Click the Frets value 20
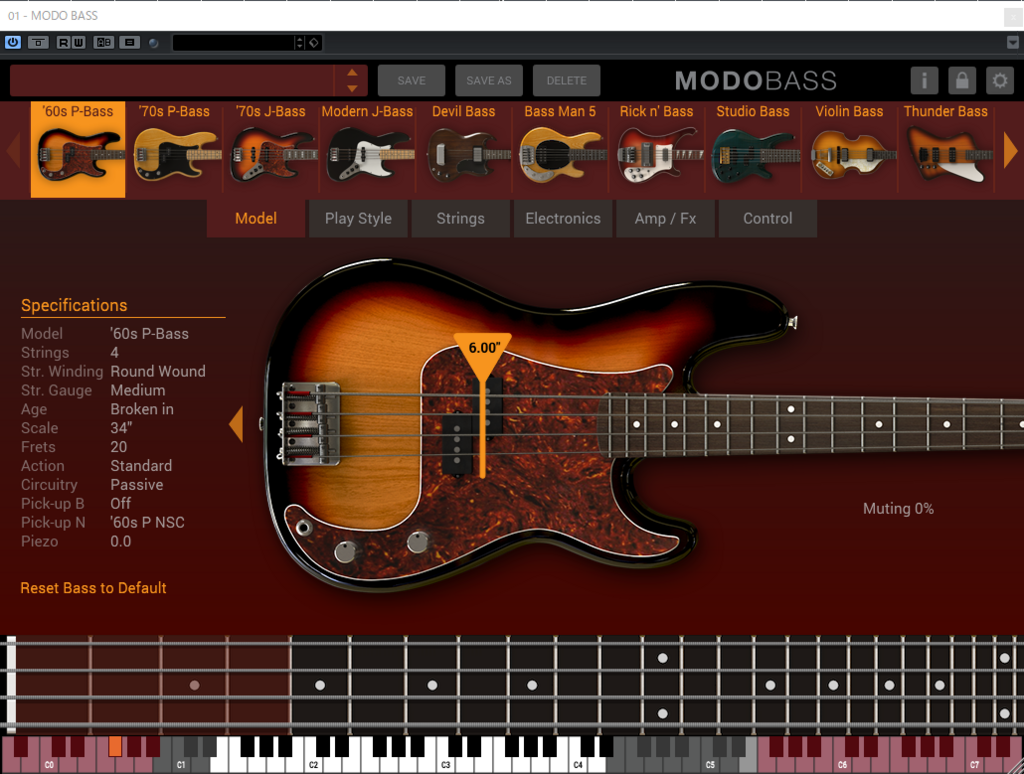Screen dimensions: 1024x774 118,447
